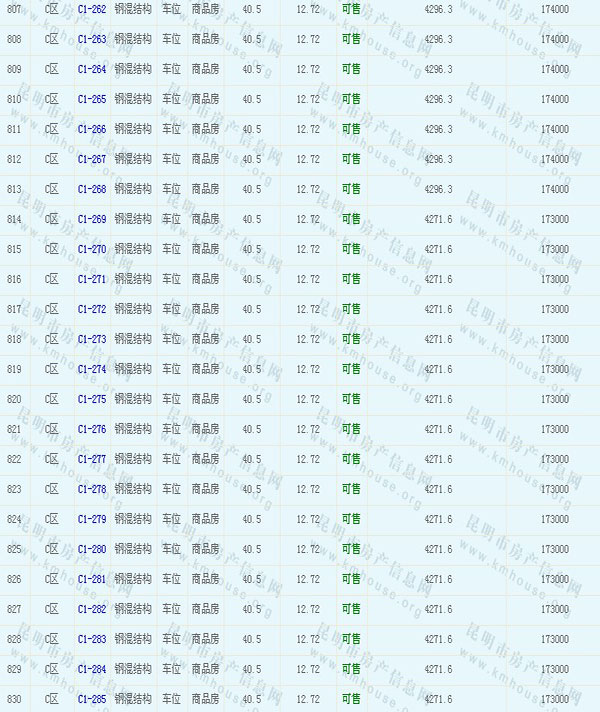
Task: Open unit C1-265 details
Action: tap(91, 100)
